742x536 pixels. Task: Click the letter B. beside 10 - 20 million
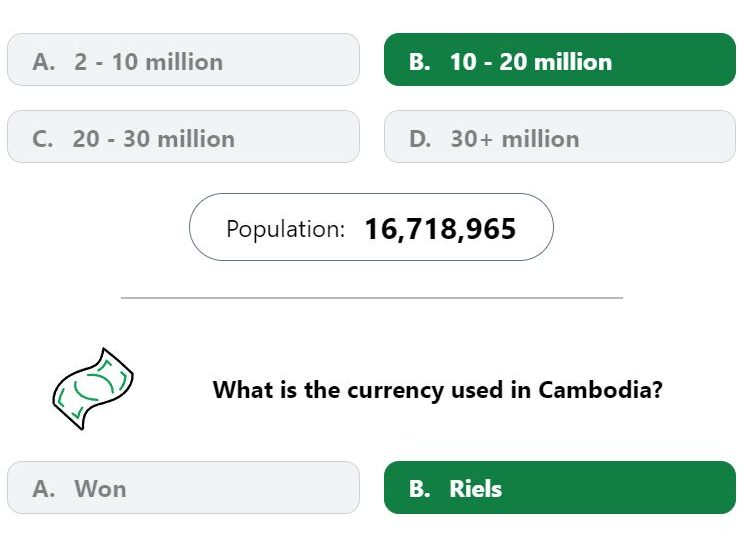click(x=420, y=62)
